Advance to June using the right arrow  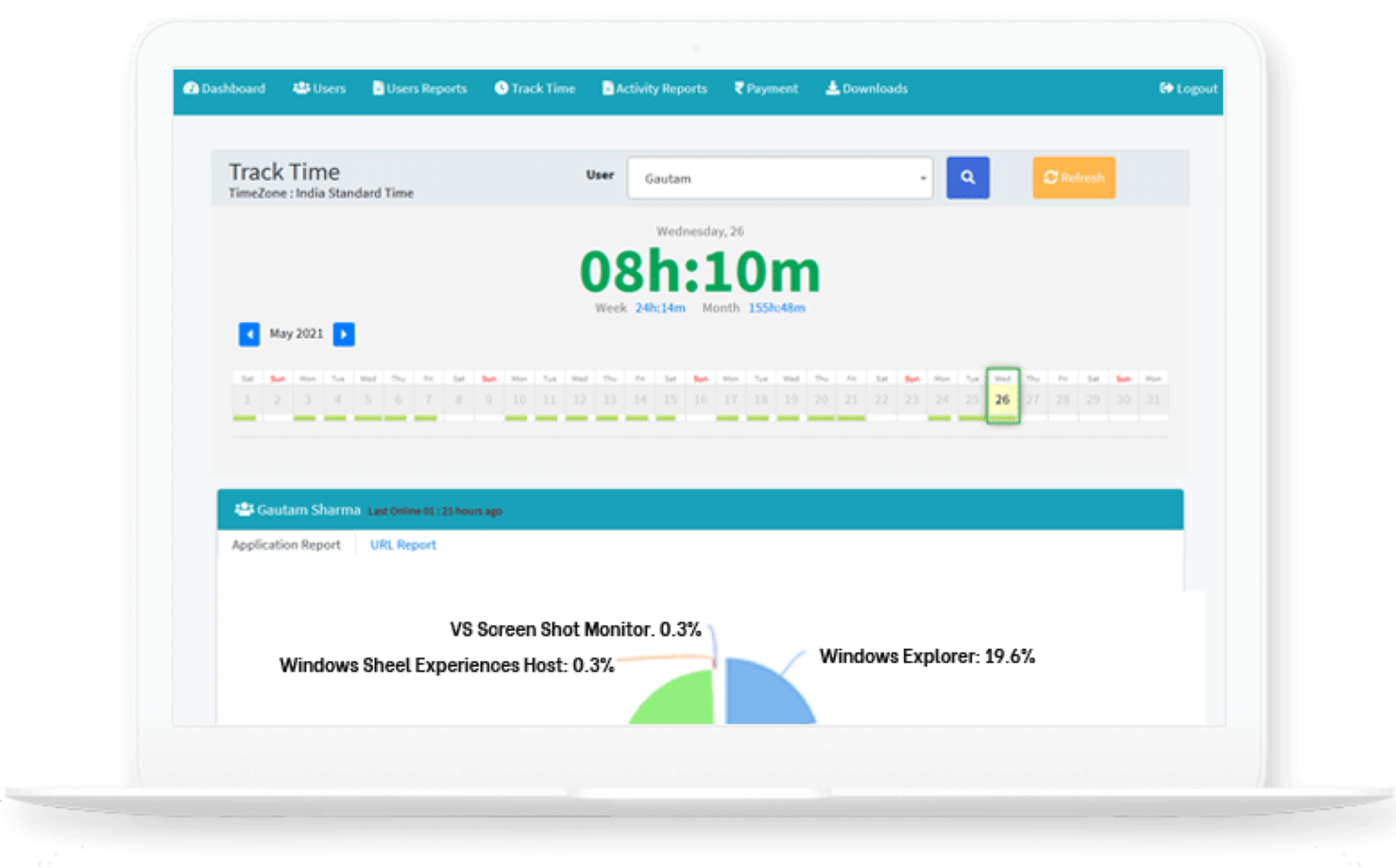pyautogui.click(x=344, y=334)
